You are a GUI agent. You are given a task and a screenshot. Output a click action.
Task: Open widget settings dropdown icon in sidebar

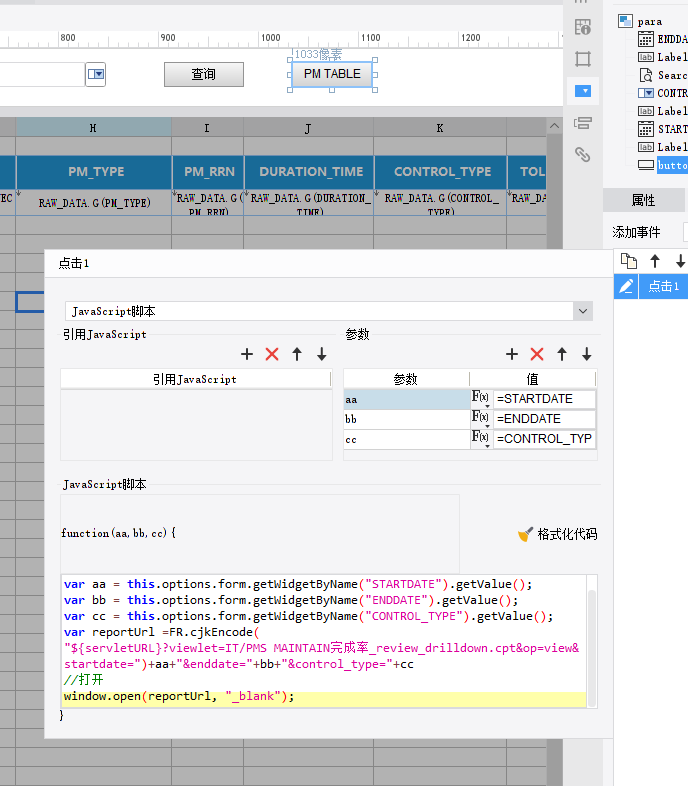[583, 91]
